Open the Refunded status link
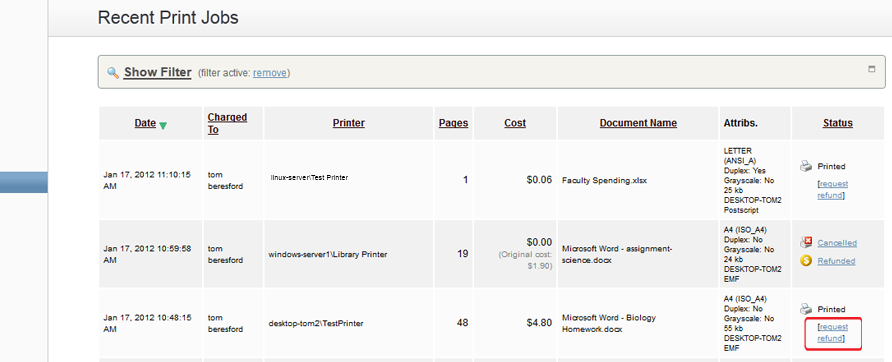 coord(836,261)
